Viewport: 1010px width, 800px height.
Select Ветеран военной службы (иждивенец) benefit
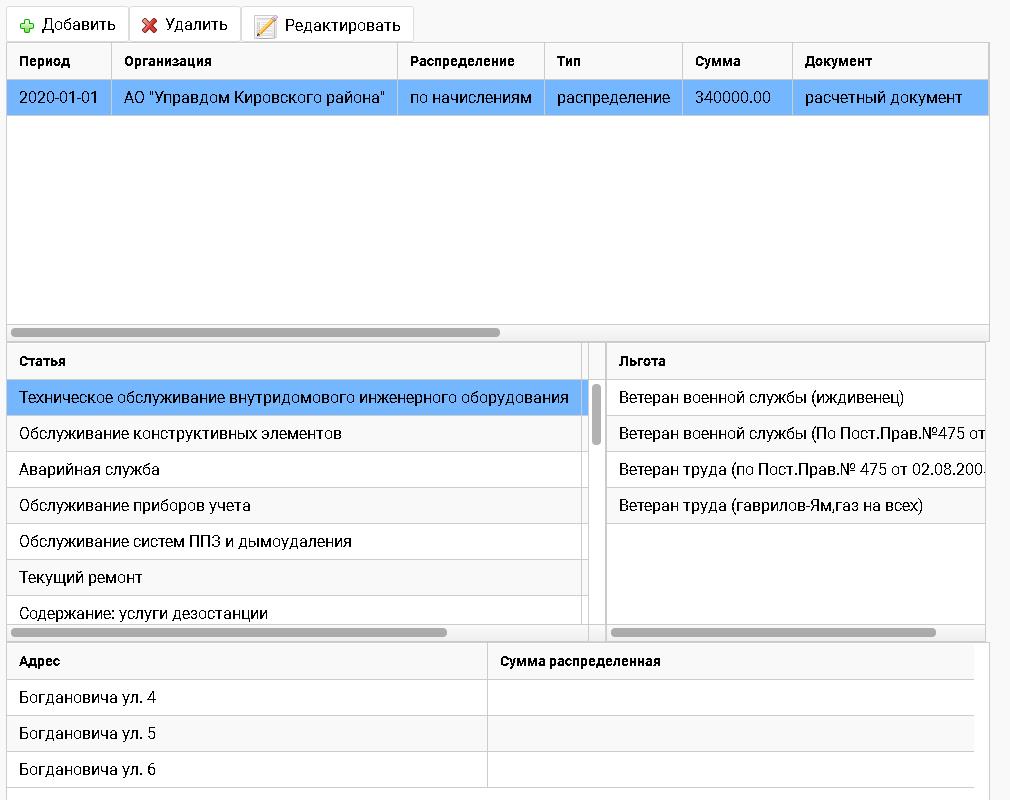click(x=761, y=397)
